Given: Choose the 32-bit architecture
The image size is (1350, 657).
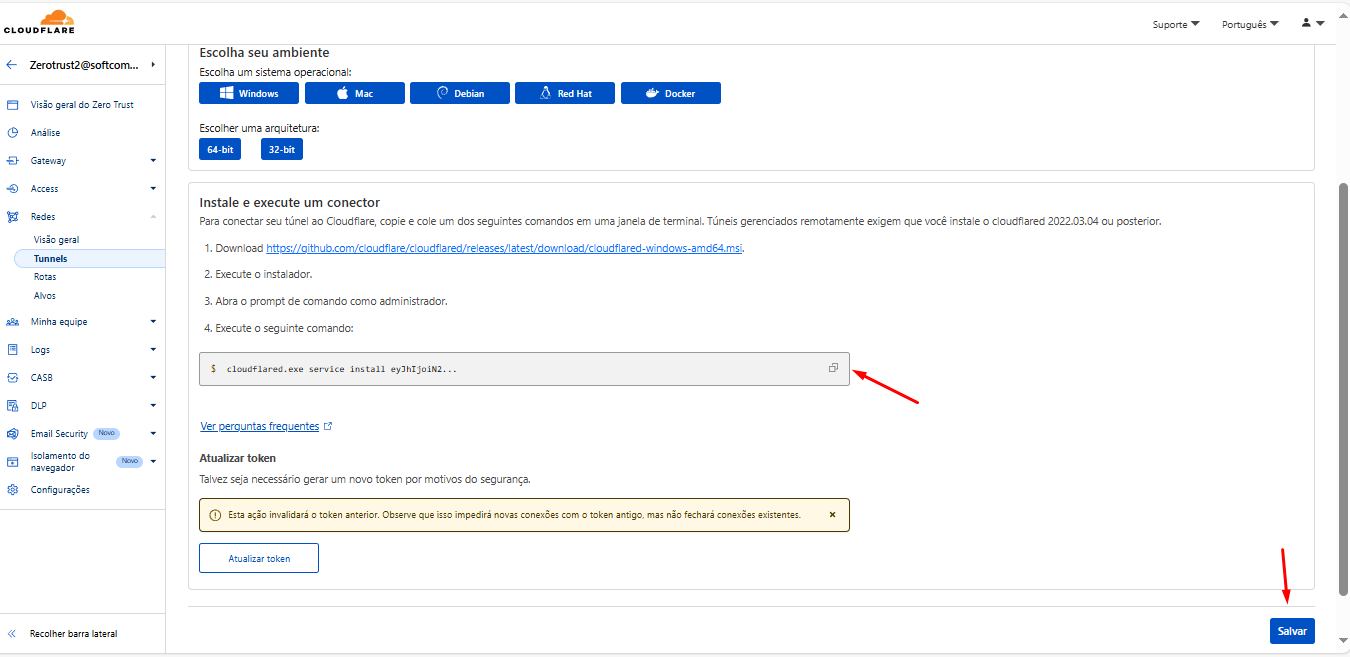Looking at the screenshot, I should click(x=281, y=149).
